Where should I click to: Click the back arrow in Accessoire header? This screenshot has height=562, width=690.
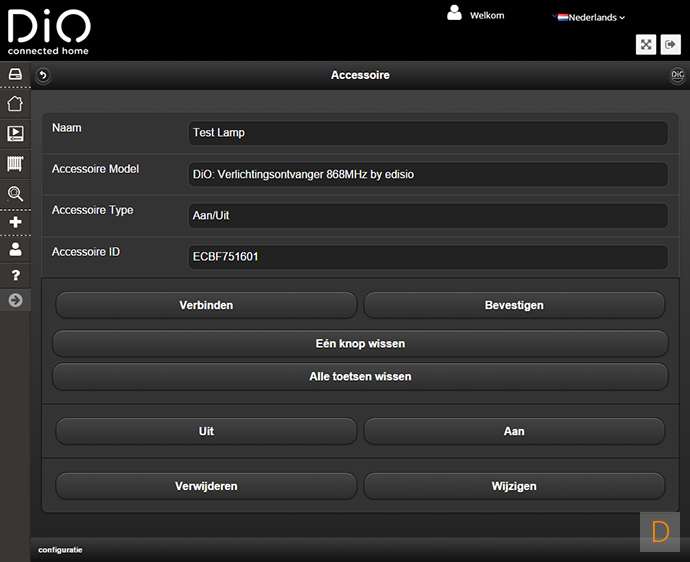43,76
